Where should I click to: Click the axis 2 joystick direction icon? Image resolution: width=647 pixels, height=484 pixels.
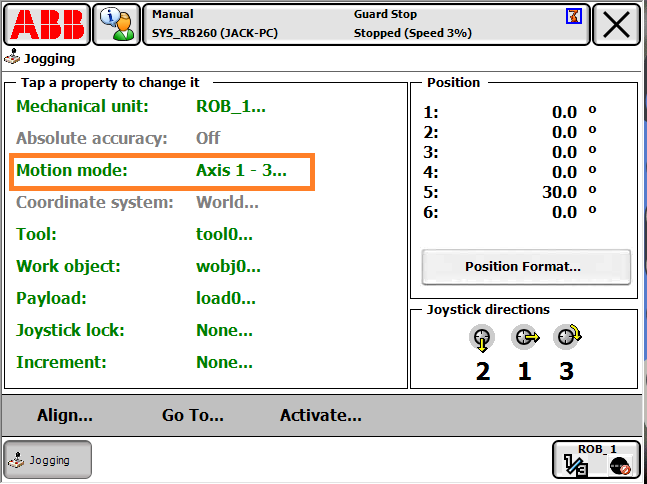click(x=482, y=340)
